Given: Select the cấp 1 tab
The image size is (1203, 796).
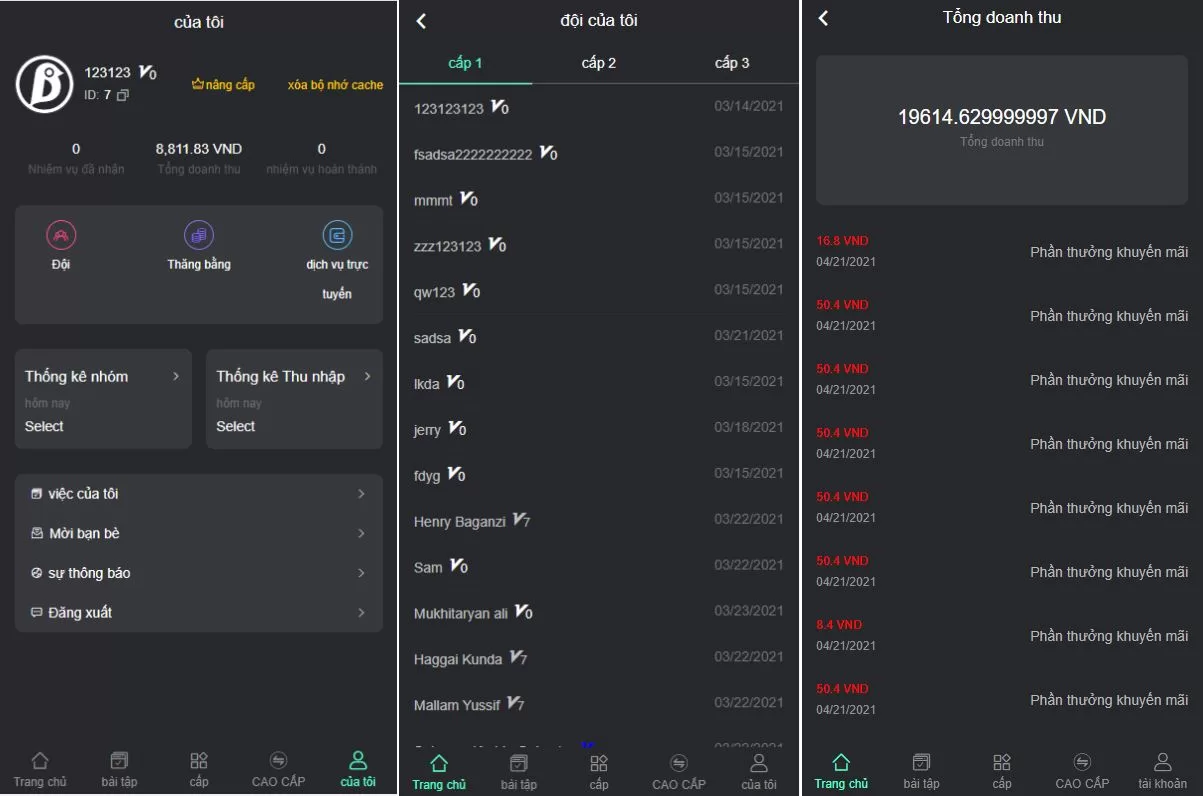Looking at the screenshot, I should (x=465, y=63).
